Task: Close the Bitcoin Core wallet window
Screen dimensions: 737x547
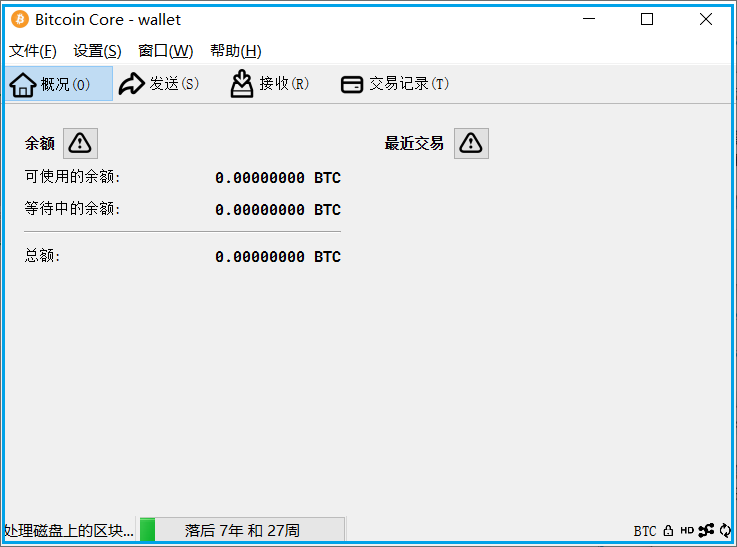Action: 706,19
